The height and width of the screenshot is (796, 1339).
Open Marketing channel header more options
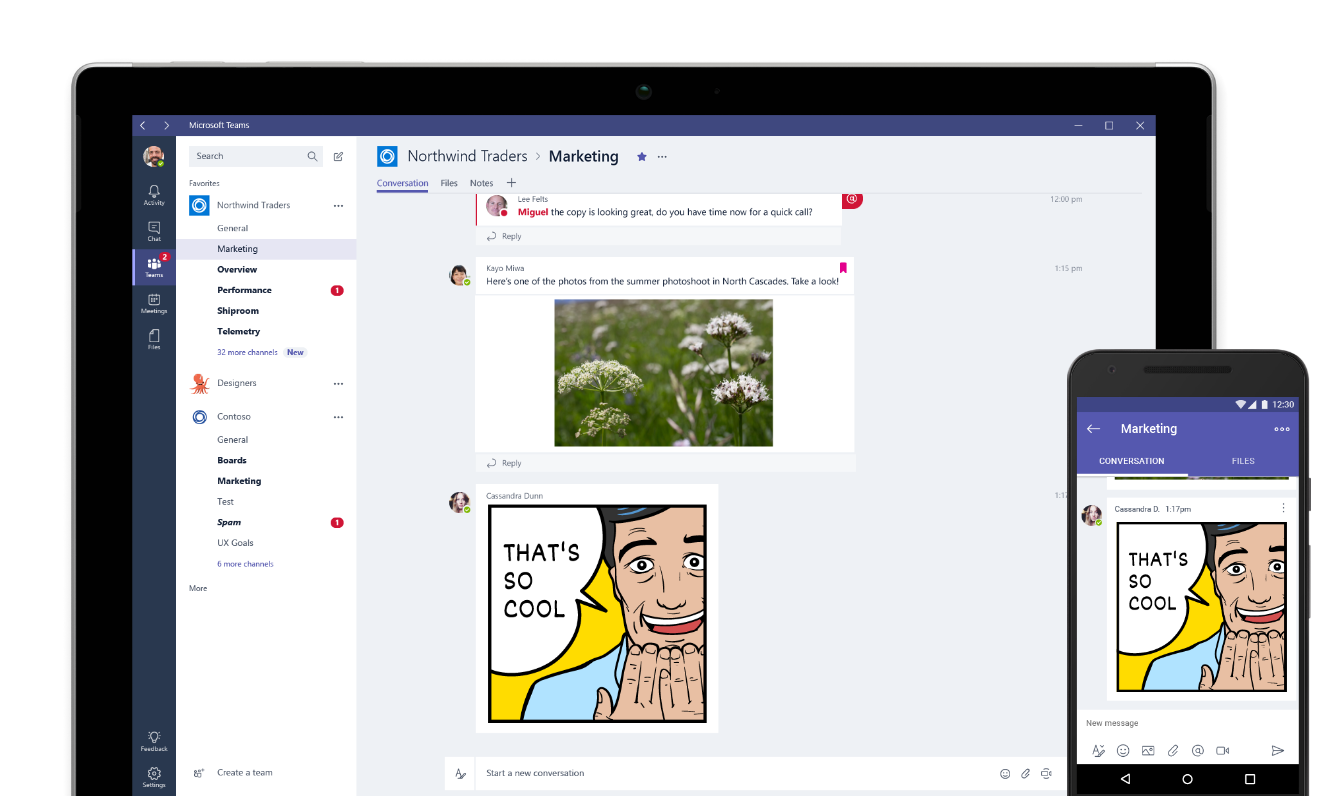click(x=662, y=157)
